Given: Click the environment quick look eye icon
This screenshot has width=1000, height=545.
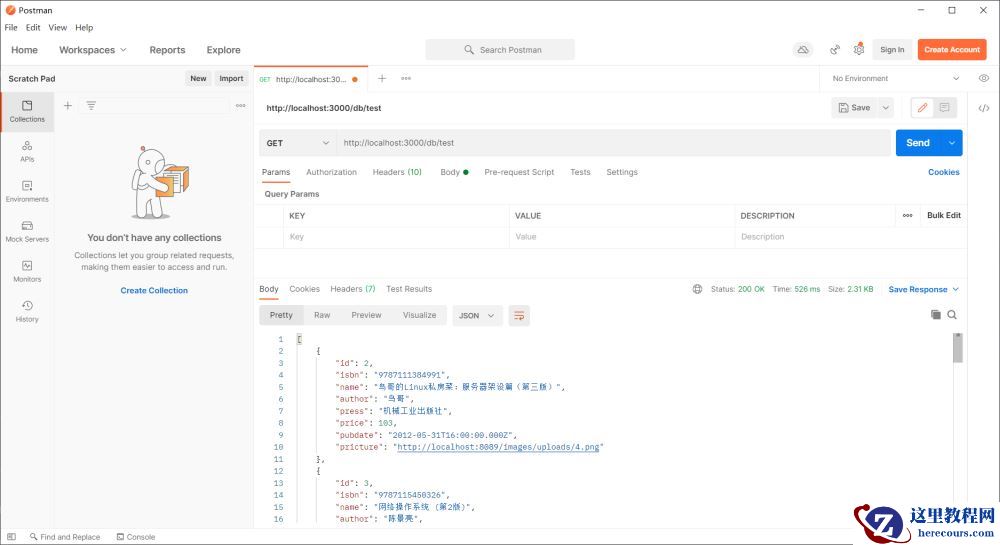Looking at the screenshot, I should click(984, 78).
